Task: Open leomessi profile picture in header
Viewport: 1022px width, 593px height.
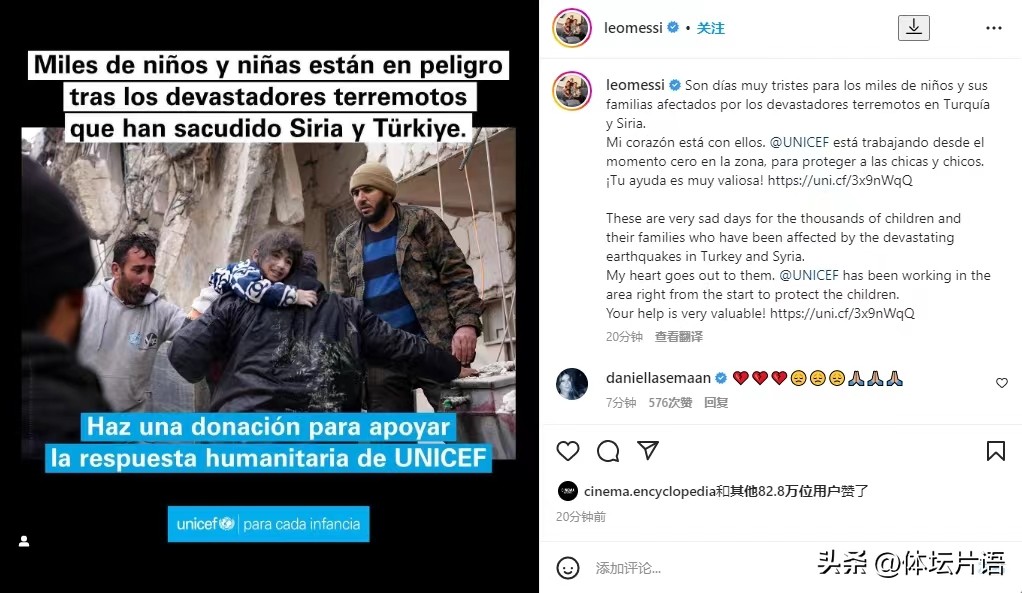Action: (572, 28)
